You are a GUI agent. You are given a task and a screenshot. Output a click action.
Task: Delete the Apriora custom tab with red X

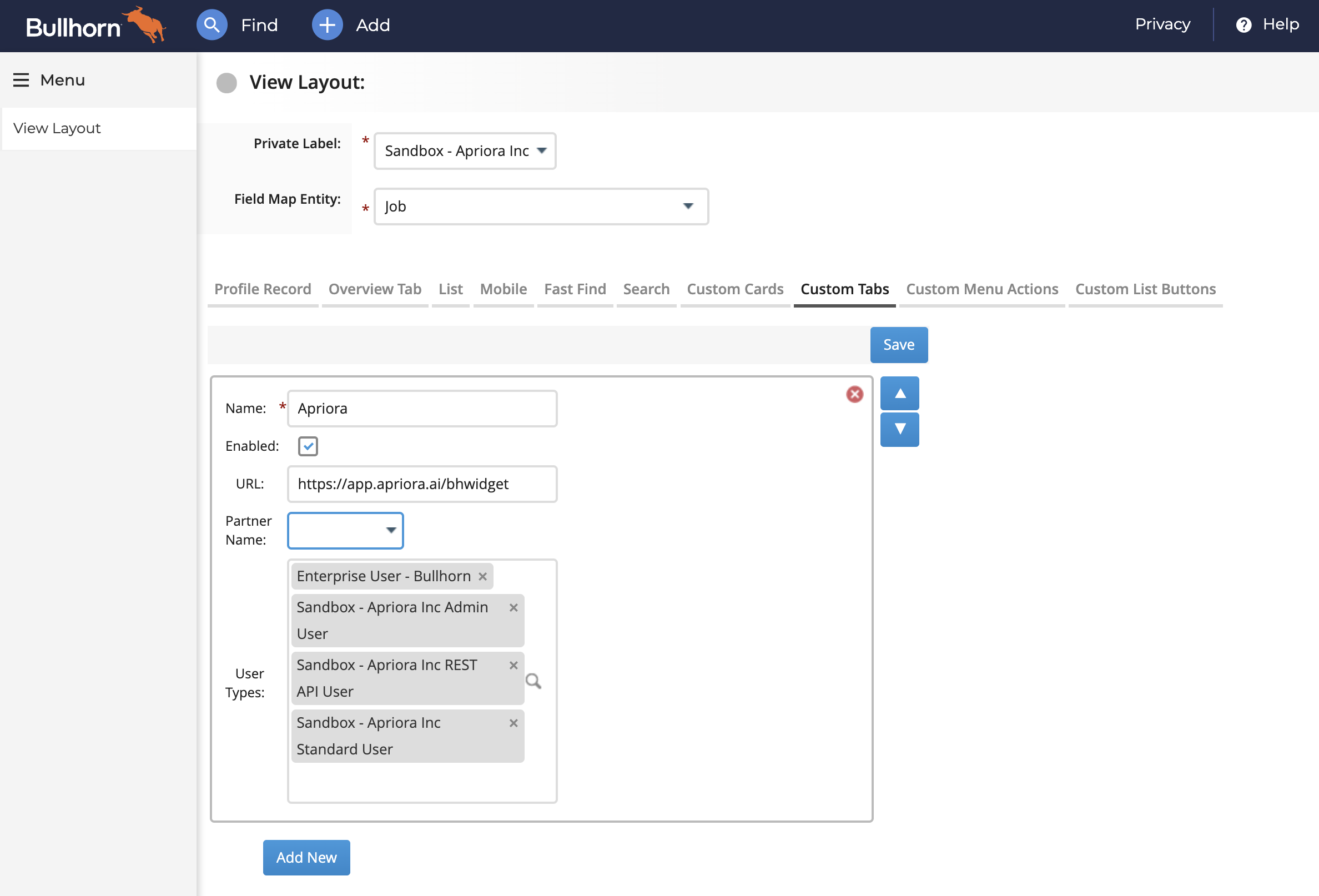tap(854, 394)
